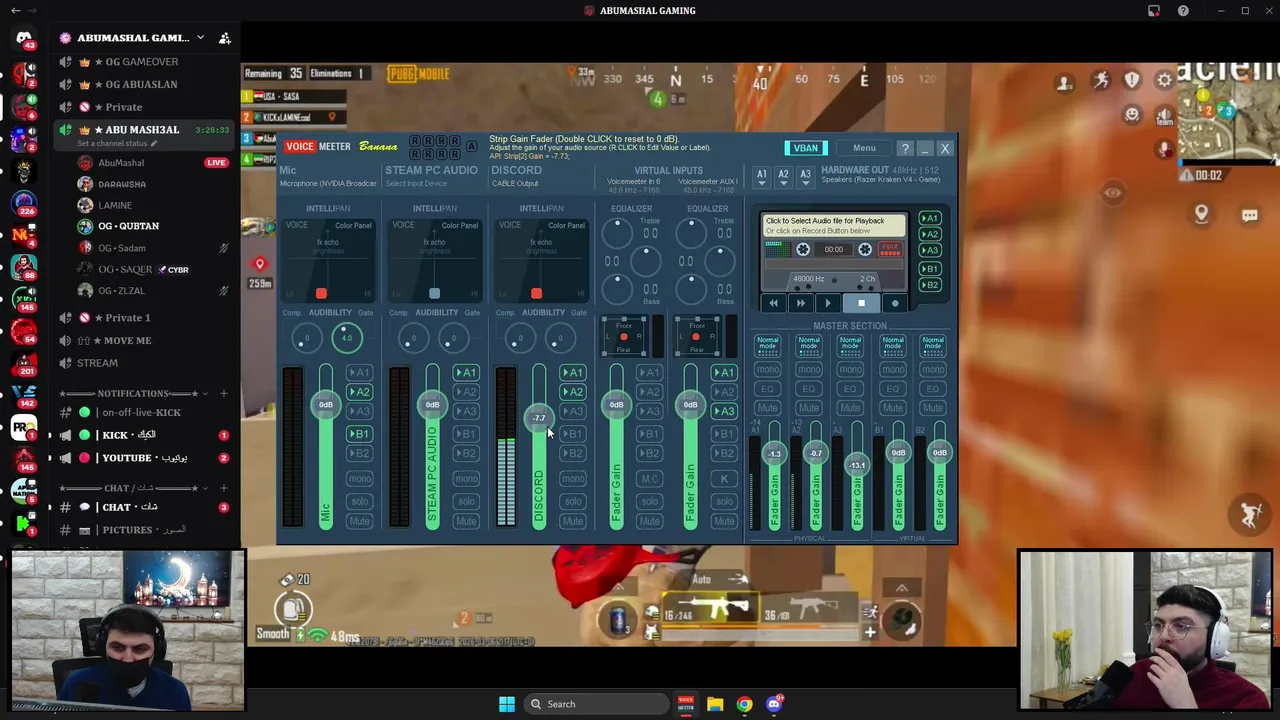Toggle recorder output to B2

pos(930,285)
